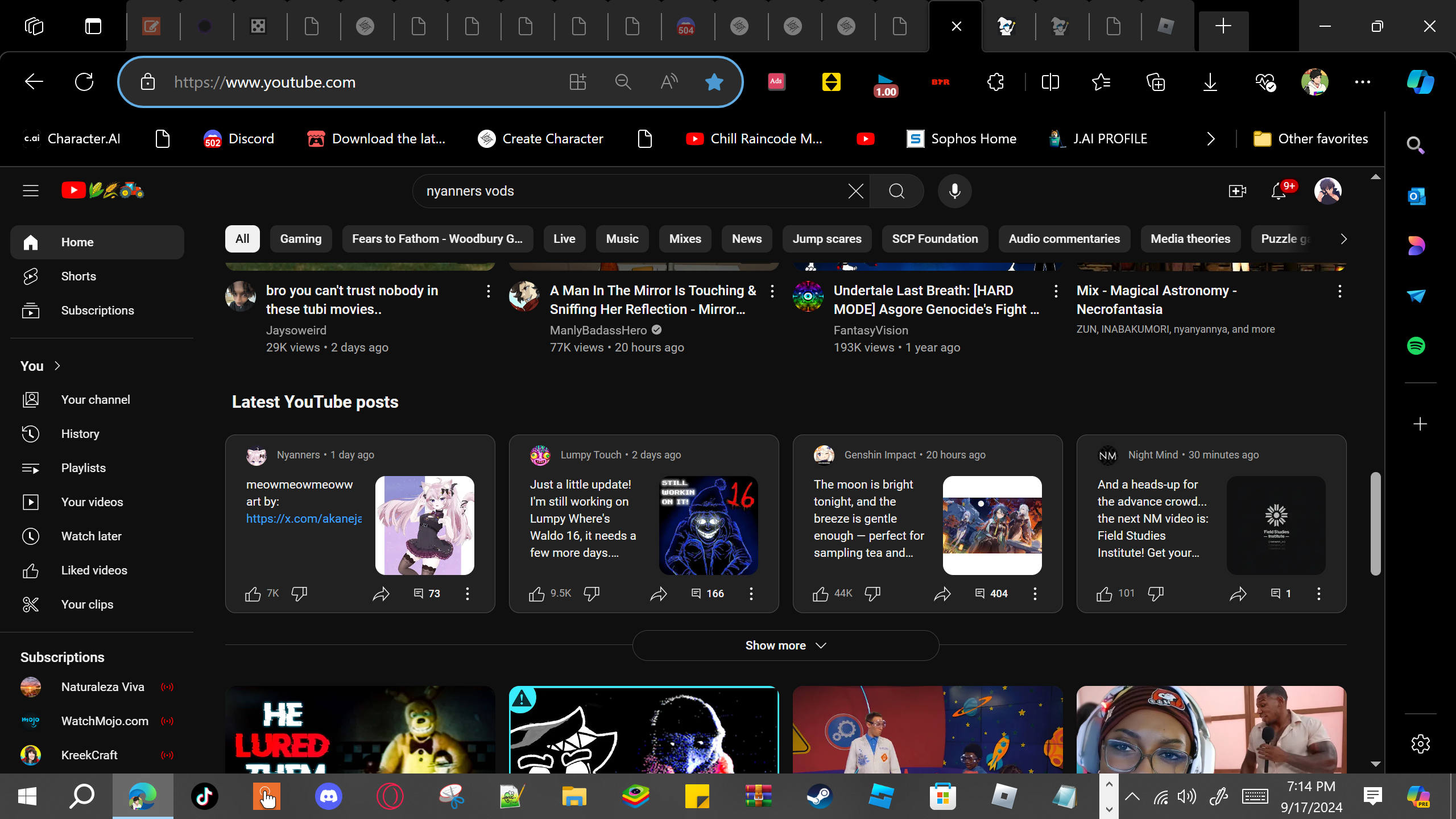Open comments on Genshin Impact post

991,594
